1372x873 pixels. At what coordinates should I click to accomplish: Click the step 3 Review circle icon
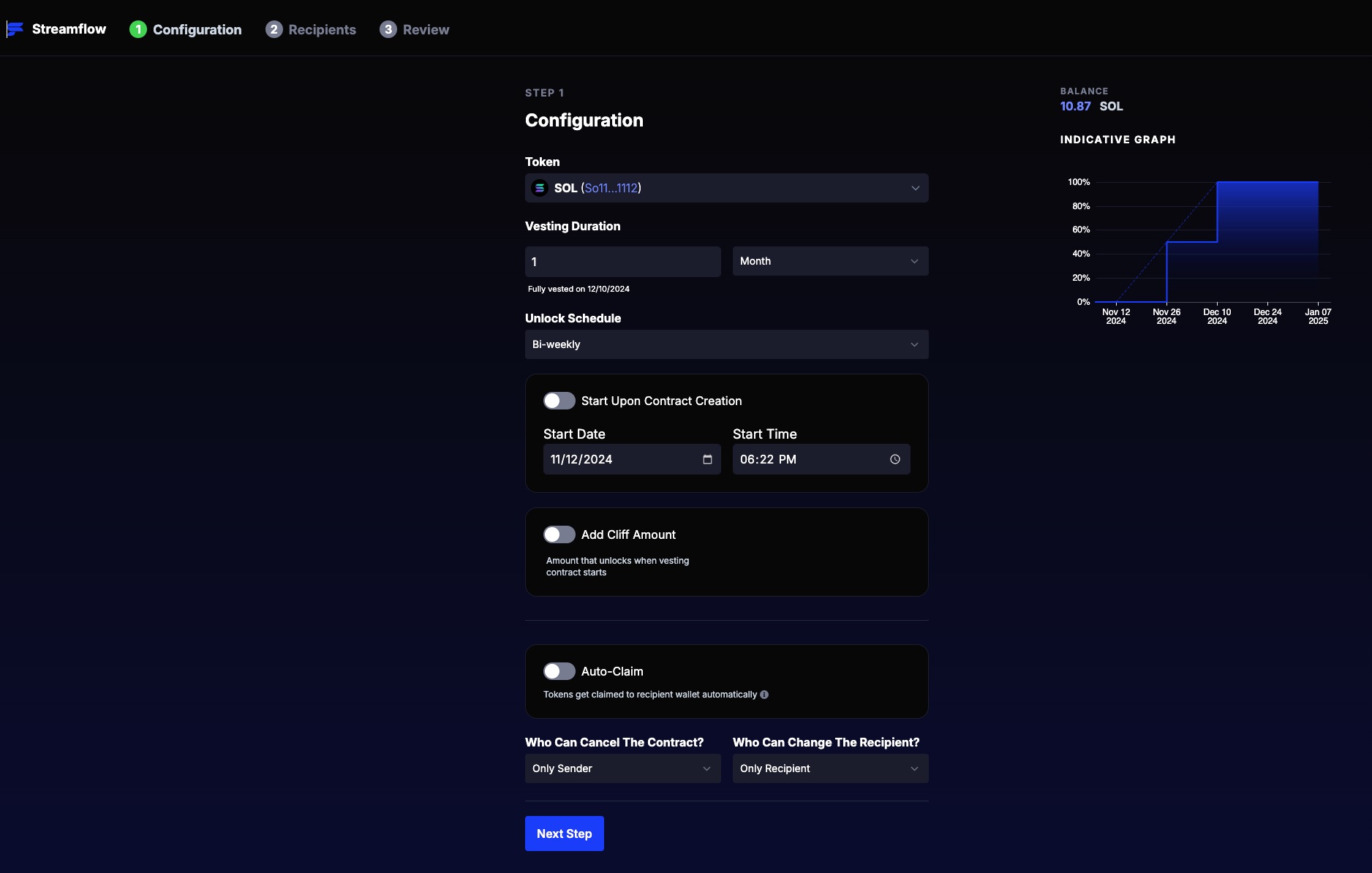pos(390,29)
